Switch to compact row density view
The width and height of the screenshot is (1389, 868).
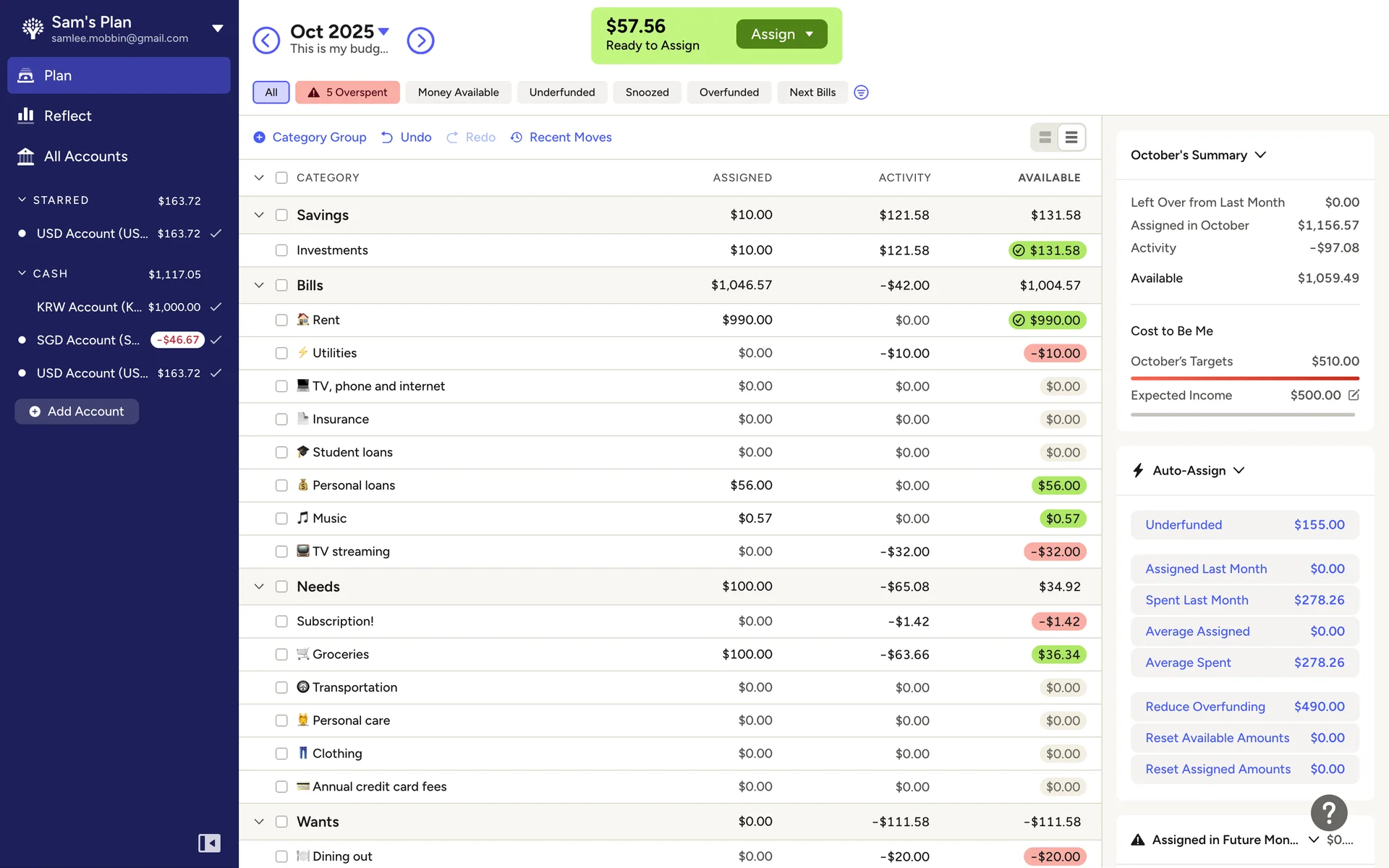click(x=1071, y=137)
